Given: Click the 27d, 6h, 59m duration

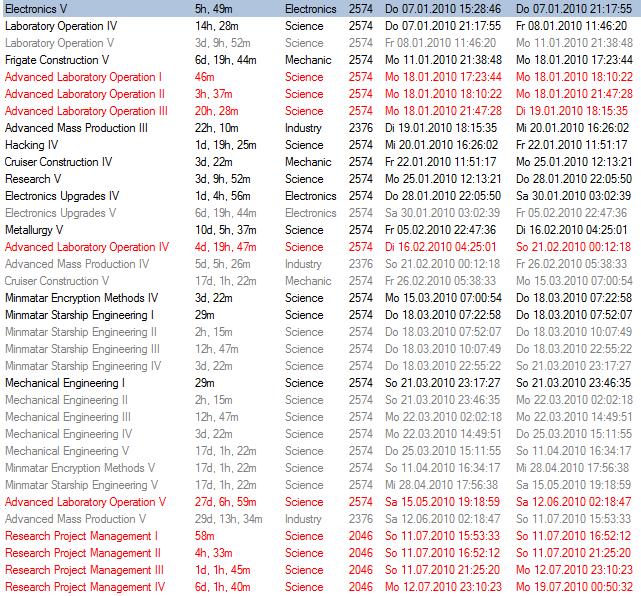Looking at the screenshot, I should [225, 502].
